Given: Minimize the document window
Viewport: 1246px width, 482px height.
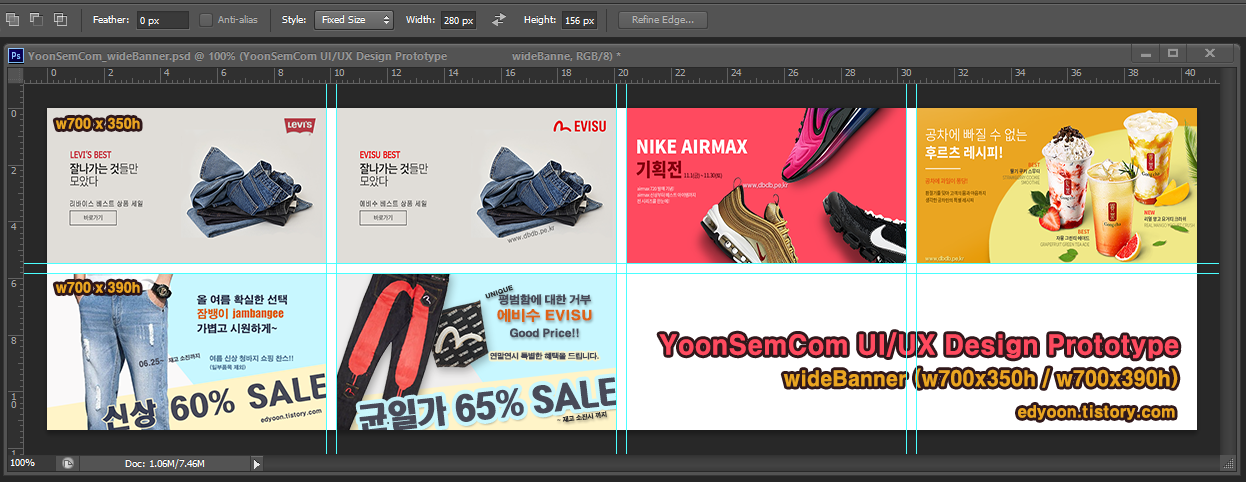Looking at the screenshot, I should coord(1145,53).
